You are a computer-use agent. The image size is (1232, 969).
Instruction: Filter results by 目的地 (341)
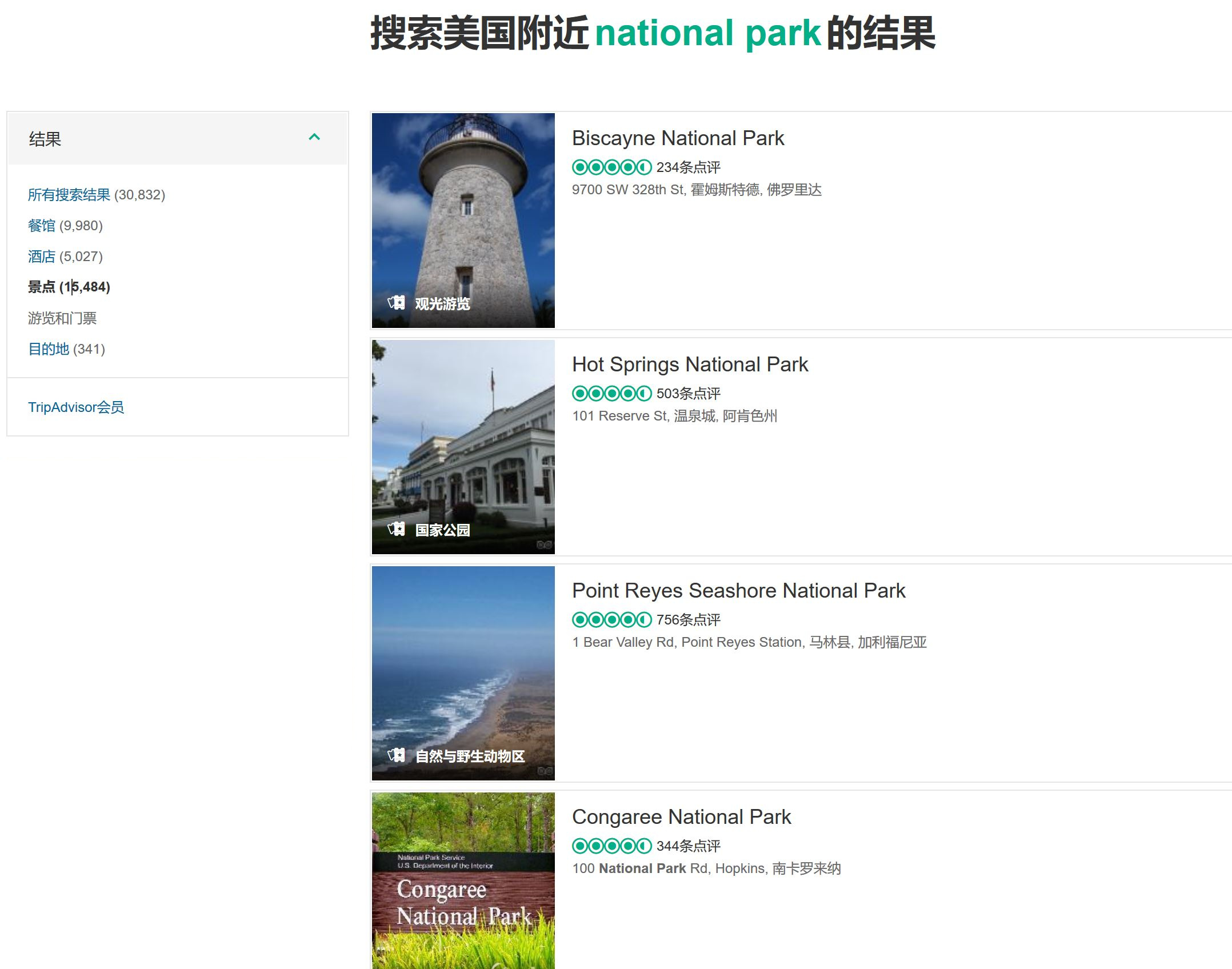[x=66, y=349]
